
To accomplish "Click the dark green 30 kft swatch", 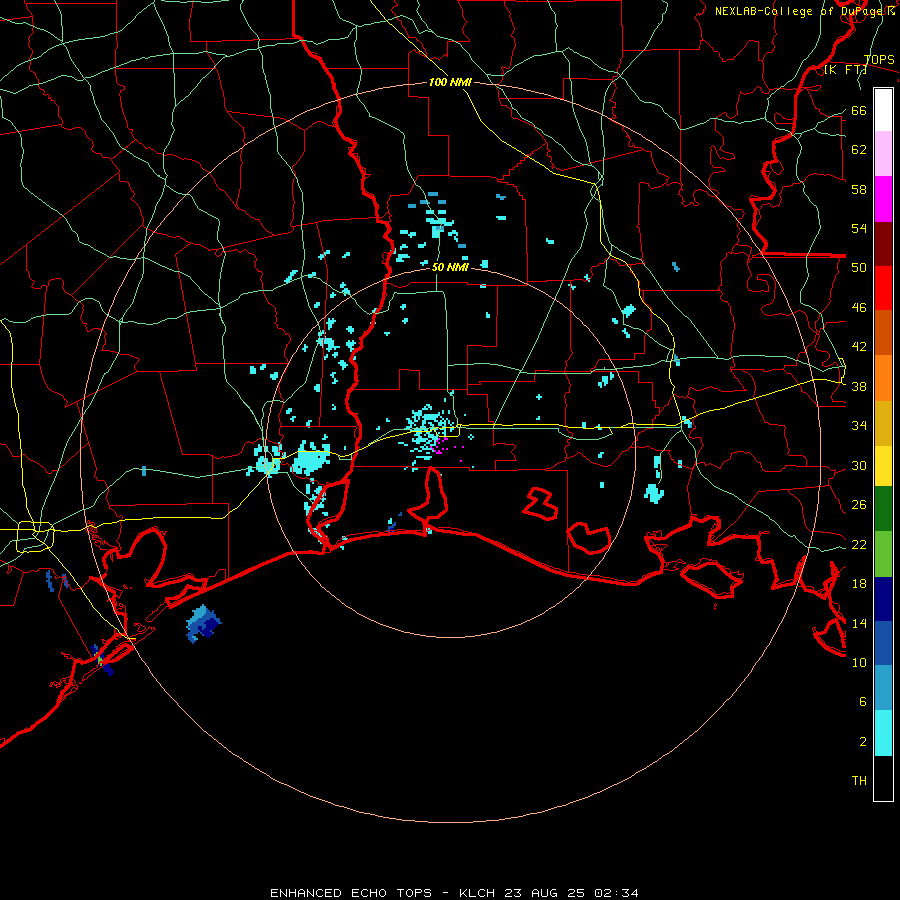I will coord(883,509).
